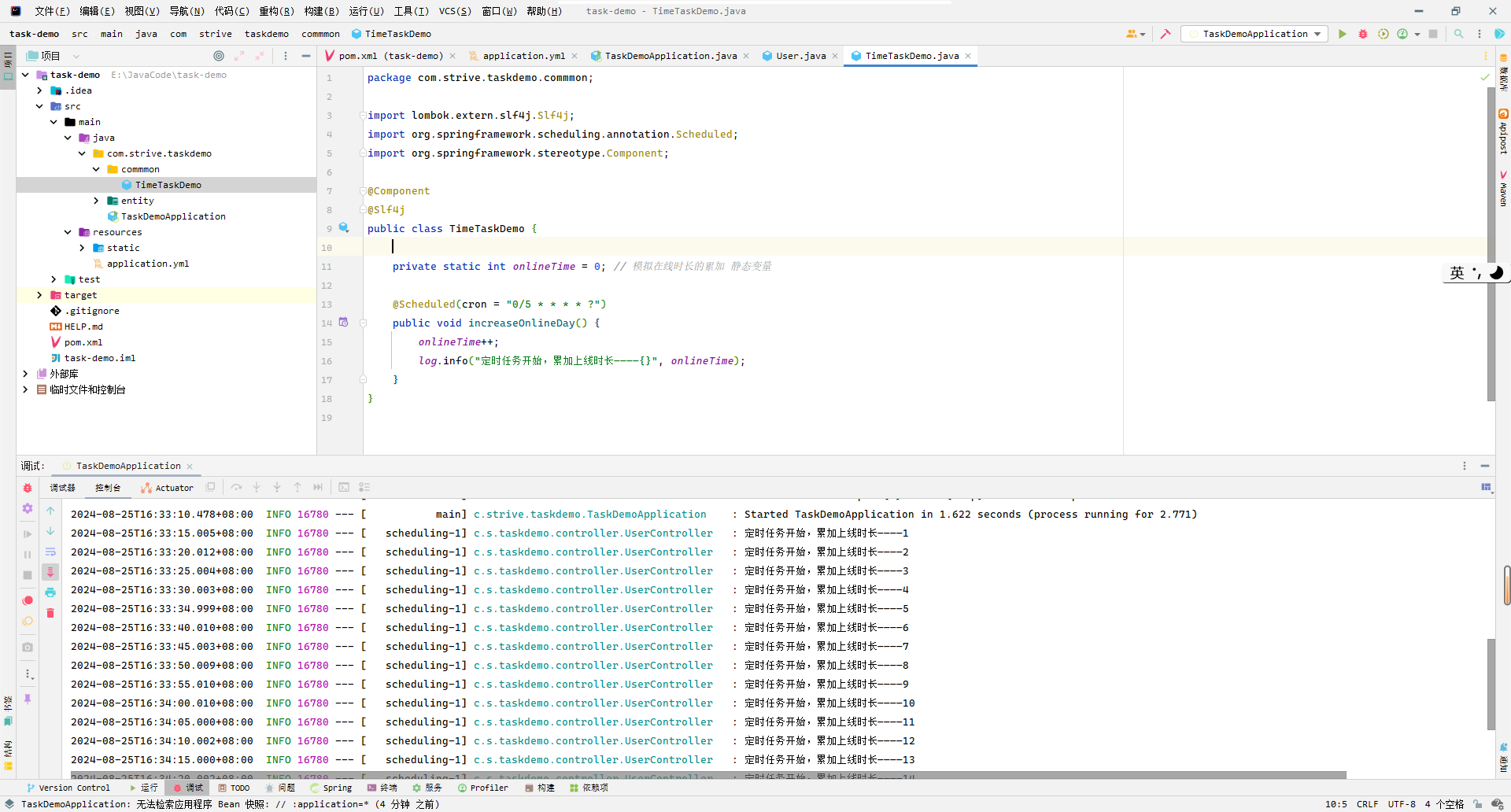Screen dimensions: 1511x812
Task: Switch to pom.xml (task-demo) tab
Action: pos(390,56)
